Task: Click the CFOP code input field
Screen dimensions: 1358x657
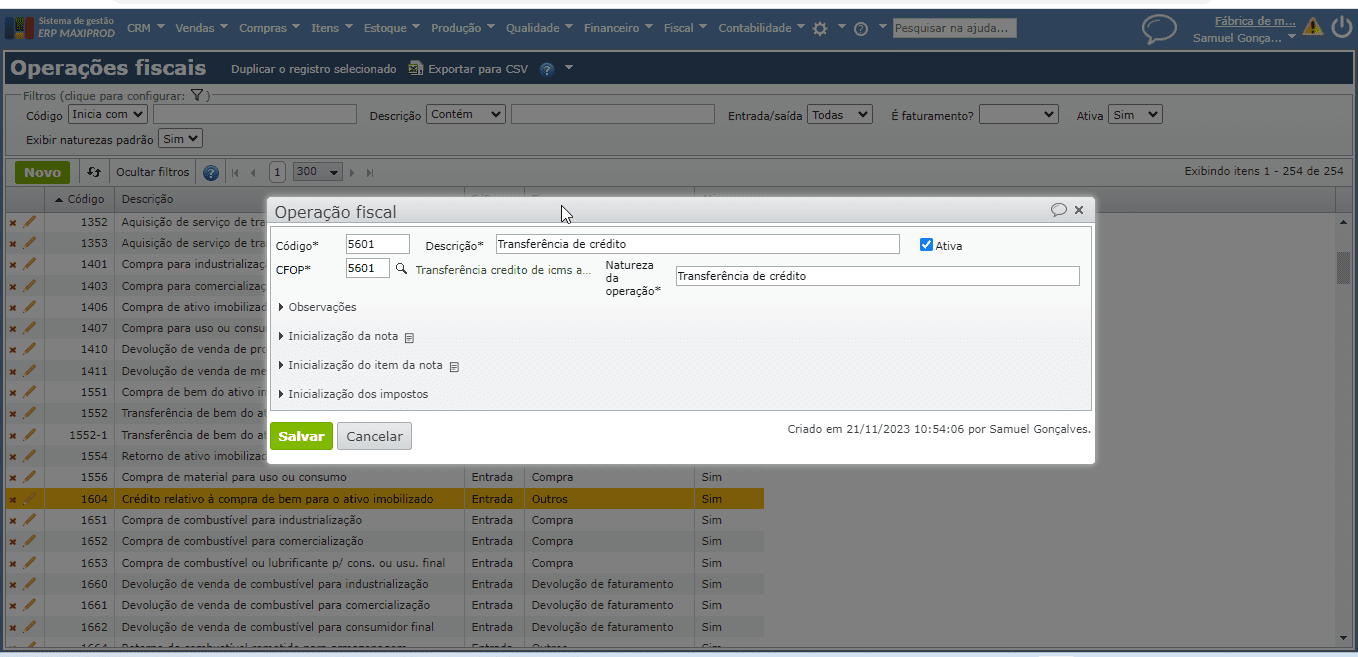Action: [x=368, y=268]
